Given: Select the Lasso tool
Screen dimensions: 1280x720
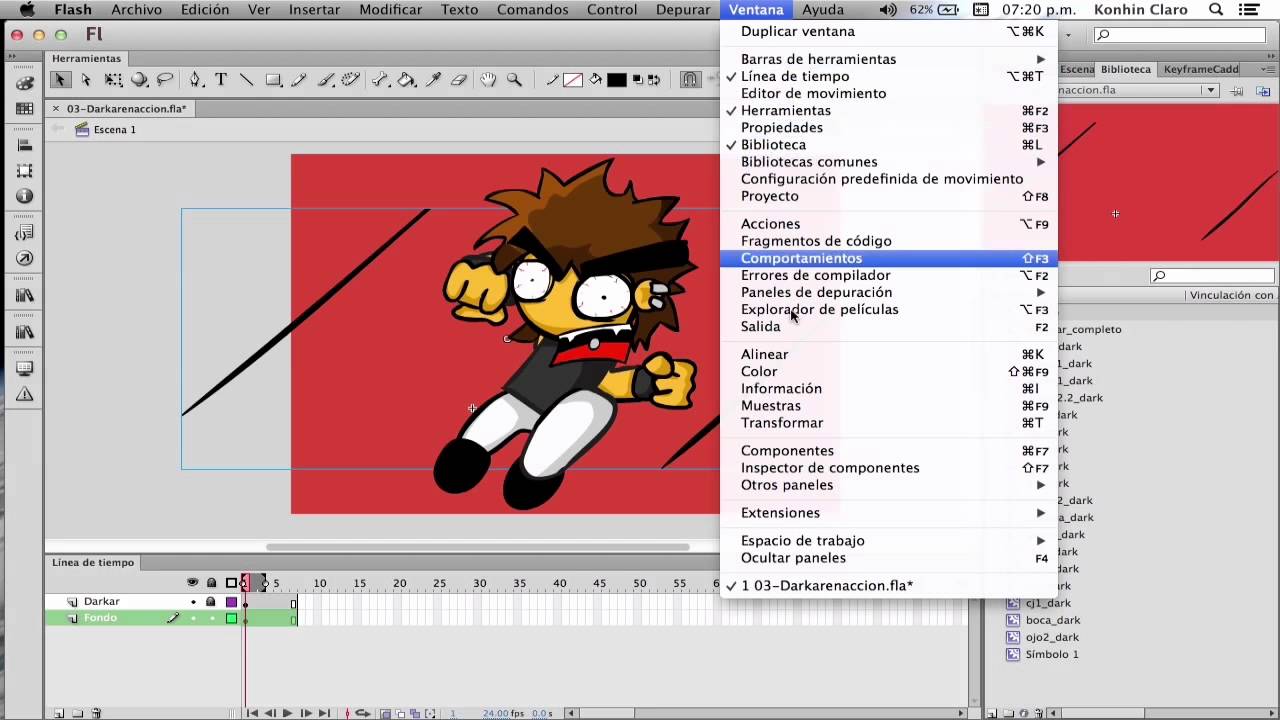Looking at the screenshot, I should pyautogui.click(x=166, y=80).
